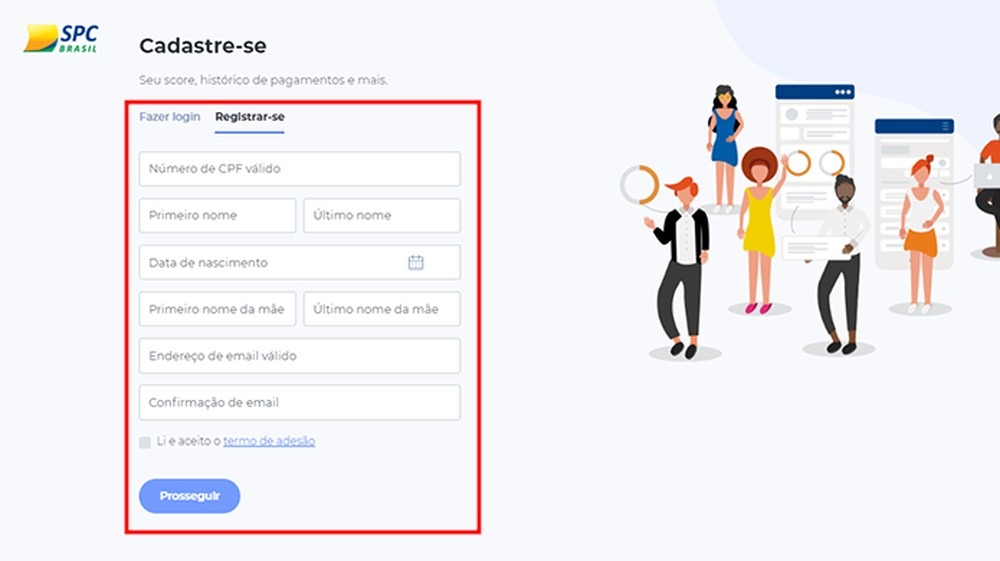The height and width of the screenshot is (561, 1000).
Task: Open the termo de adesão link
Action: tap(269, 441)
